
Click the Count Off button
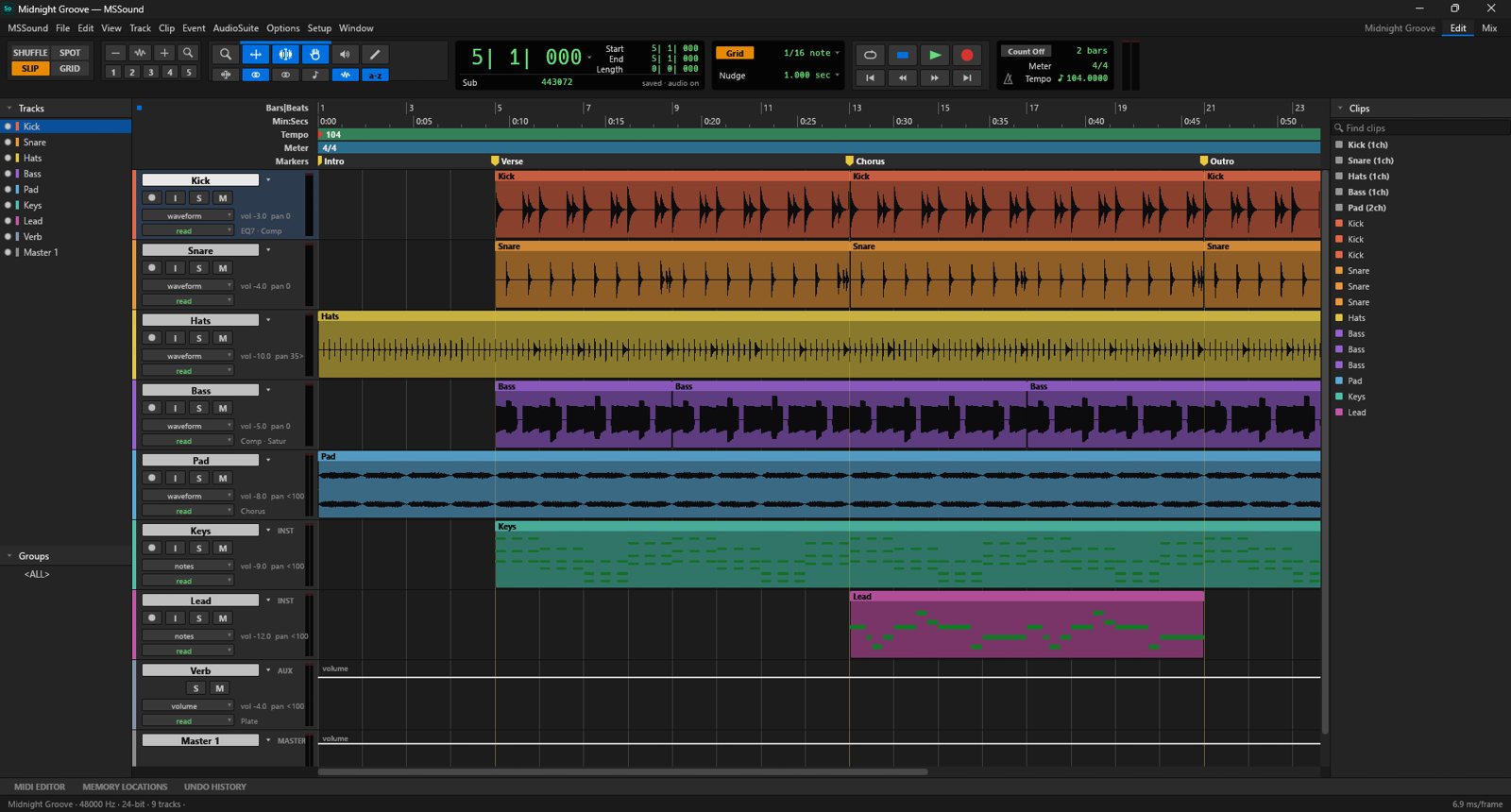[x=1026, y=51]
